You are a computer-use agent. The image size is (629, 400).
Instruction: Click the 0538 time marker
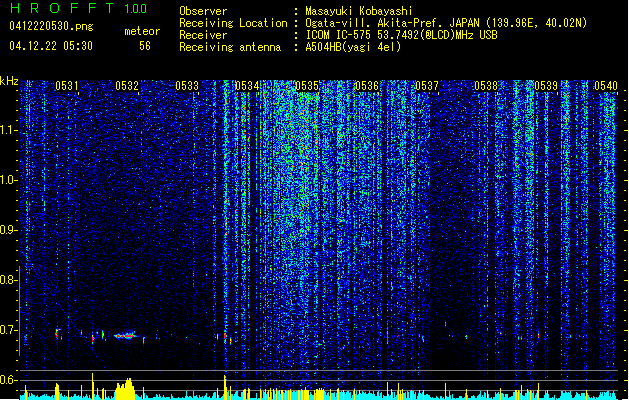[486, 86]
